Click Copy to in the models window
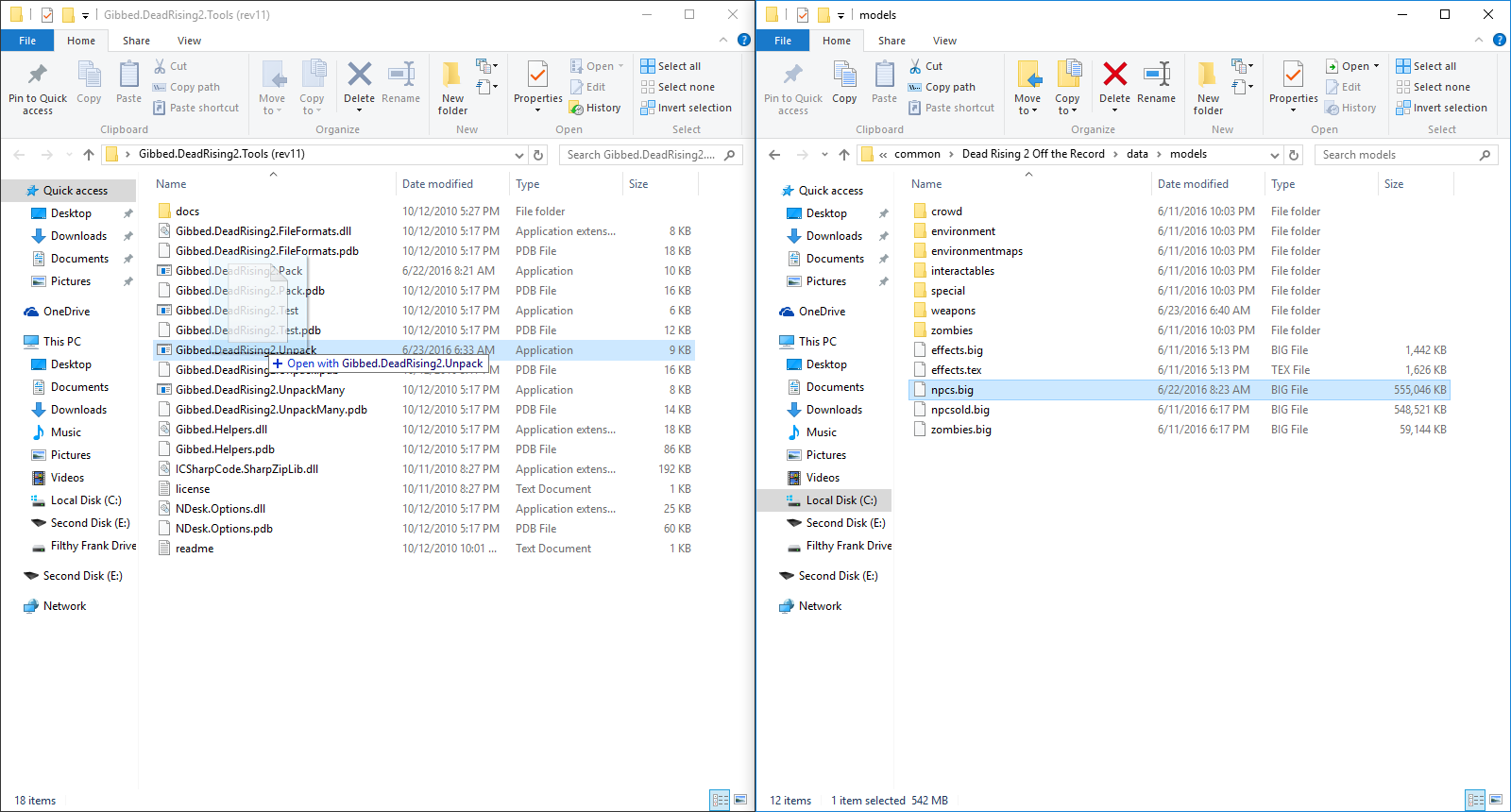Image resolution: width=1511 pixels, height=812 pixels. tap(1067, 89)
